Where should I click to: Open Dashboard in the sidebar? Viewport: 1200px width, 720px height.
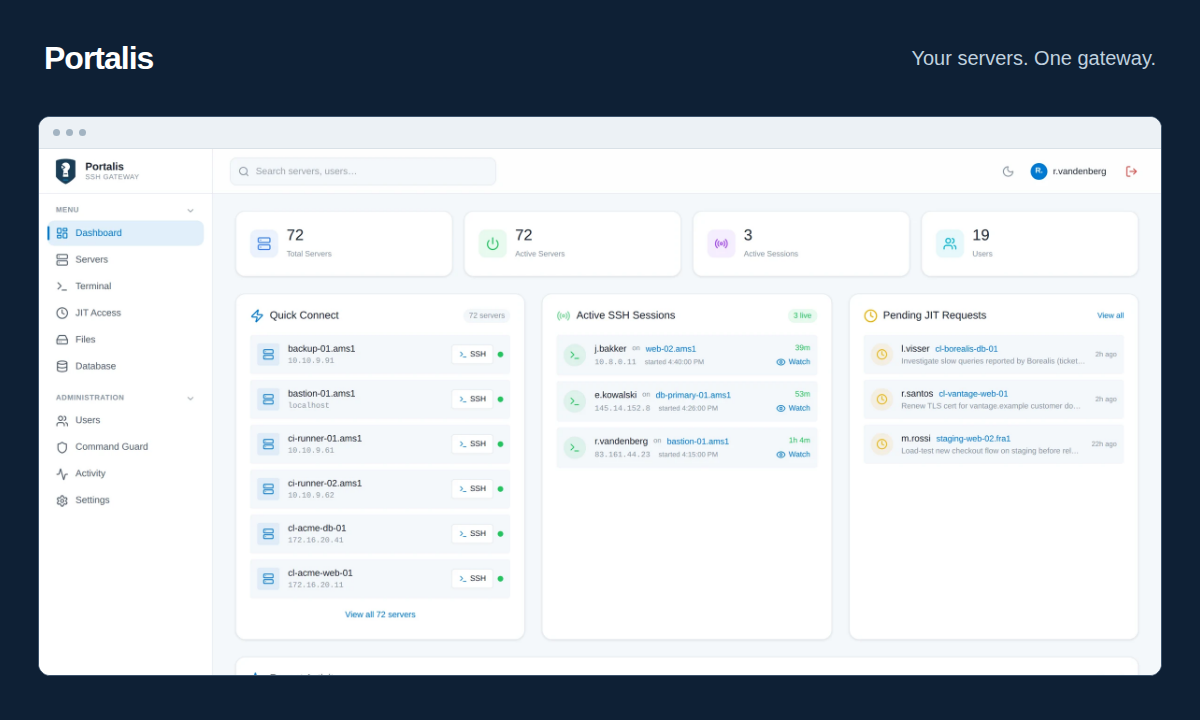[x=126, y=233]
